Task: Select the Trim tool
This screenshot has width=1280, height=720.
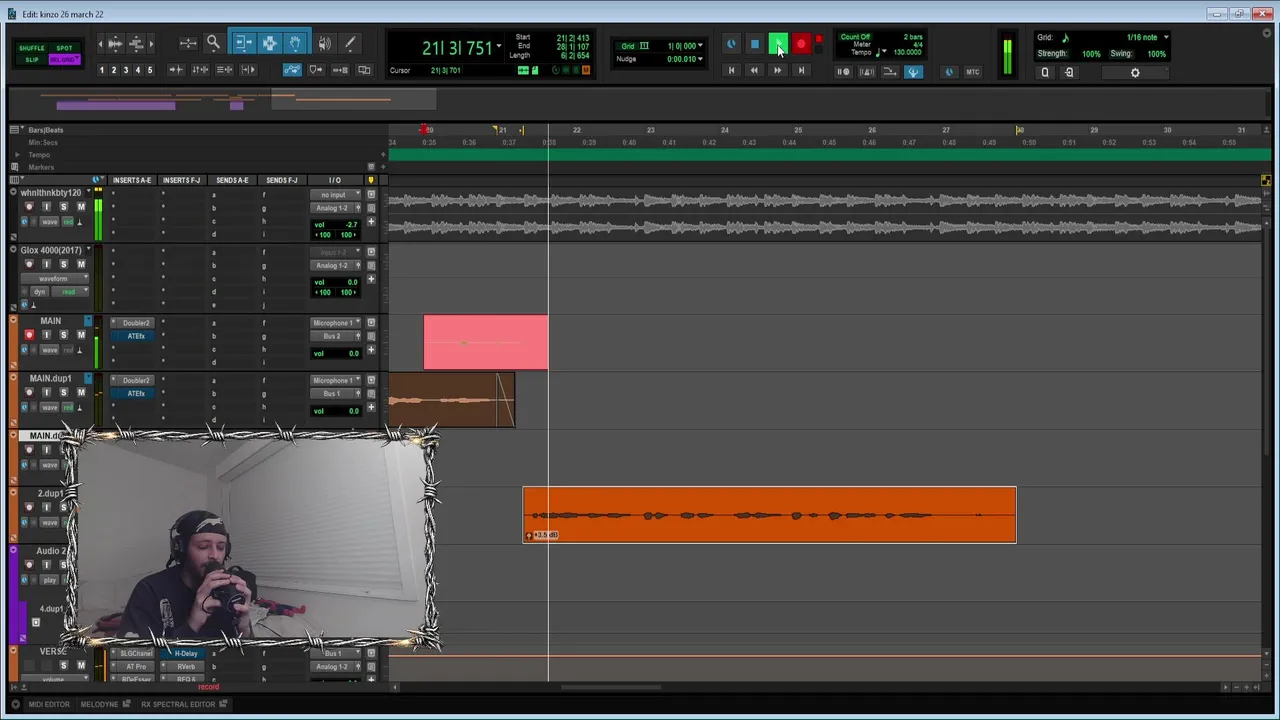Action: click(243, 43)
